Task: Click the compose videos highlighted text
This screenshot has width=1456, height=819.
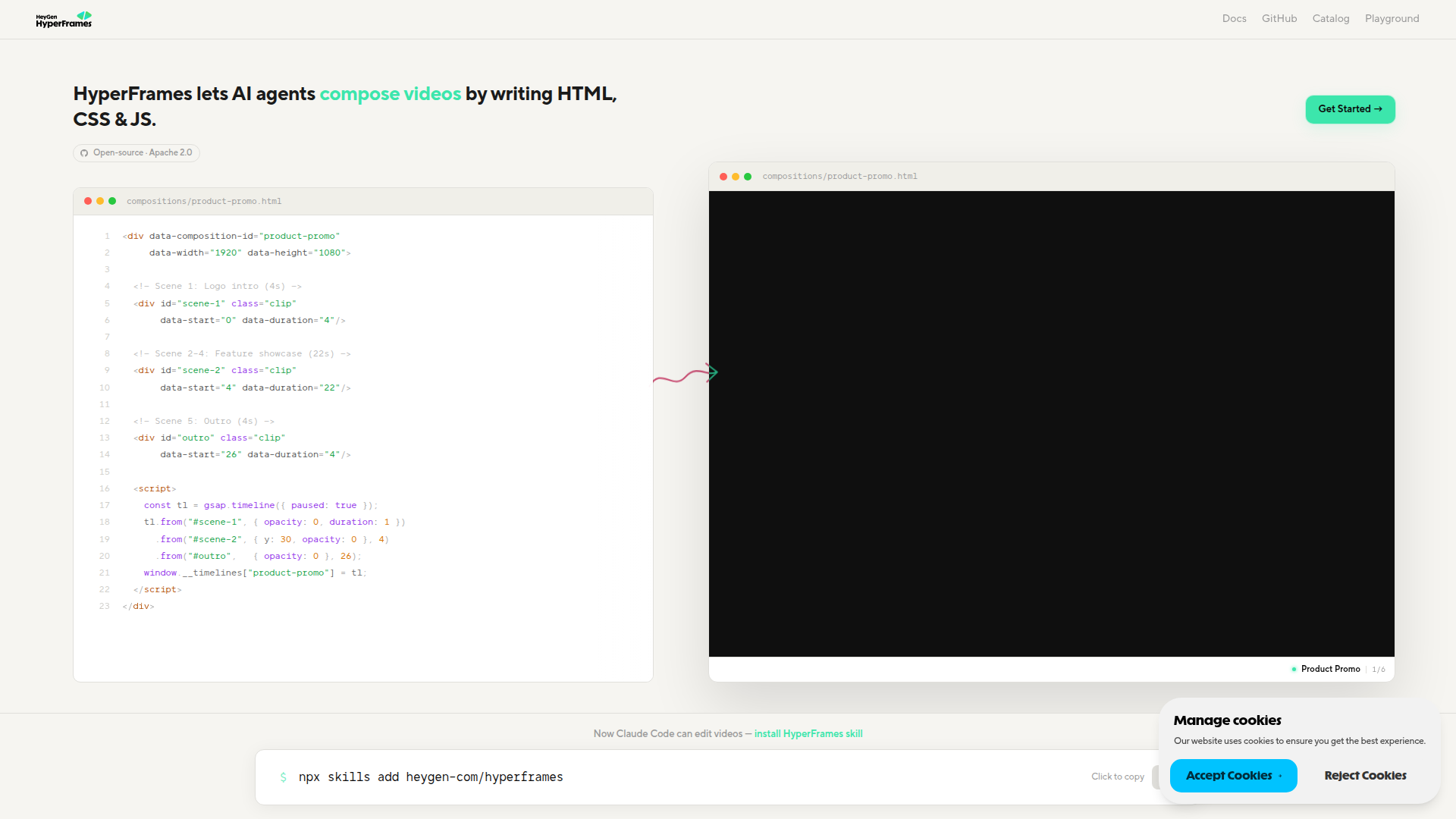Action: 390,94
